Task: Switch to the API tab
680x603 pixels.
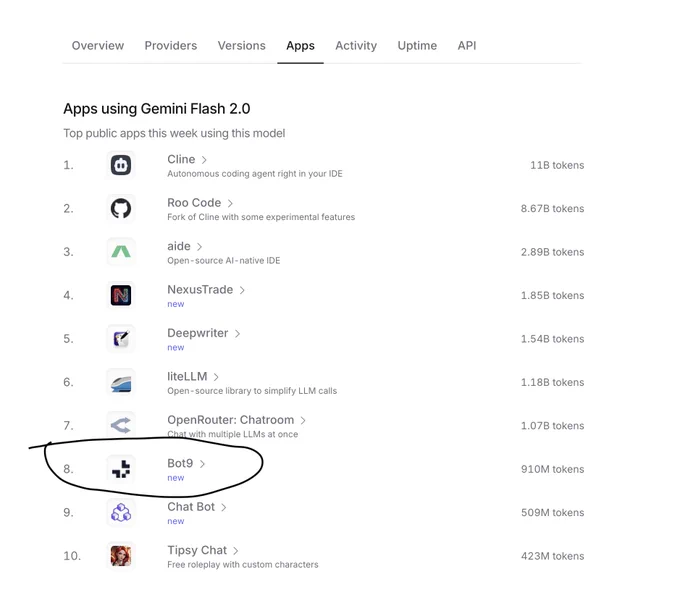Action: coord(467,46)
